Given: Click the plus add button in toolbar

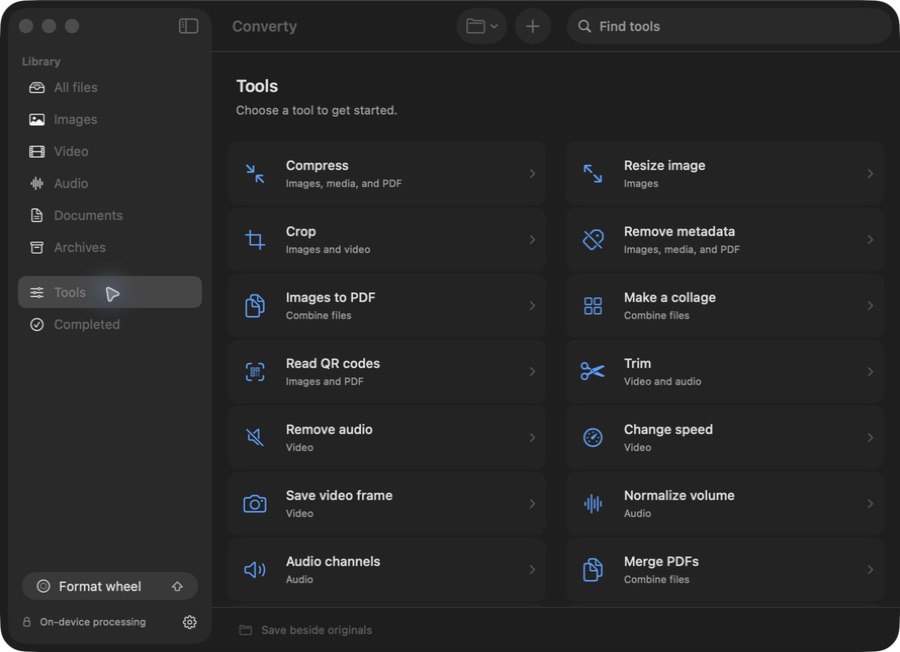Looking at the screenshot, I should (x=533, y=26).
